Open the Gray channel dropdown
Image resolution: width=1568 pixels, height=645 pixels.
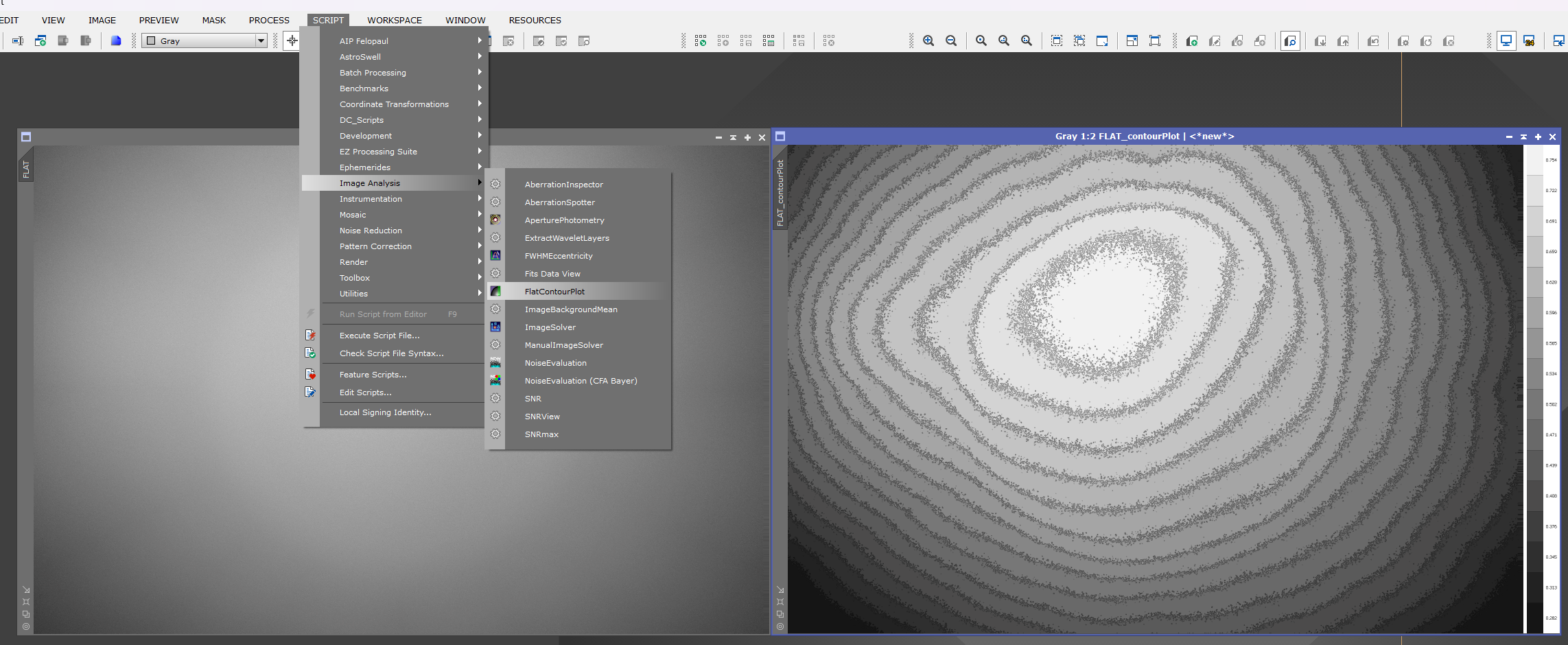261,41
